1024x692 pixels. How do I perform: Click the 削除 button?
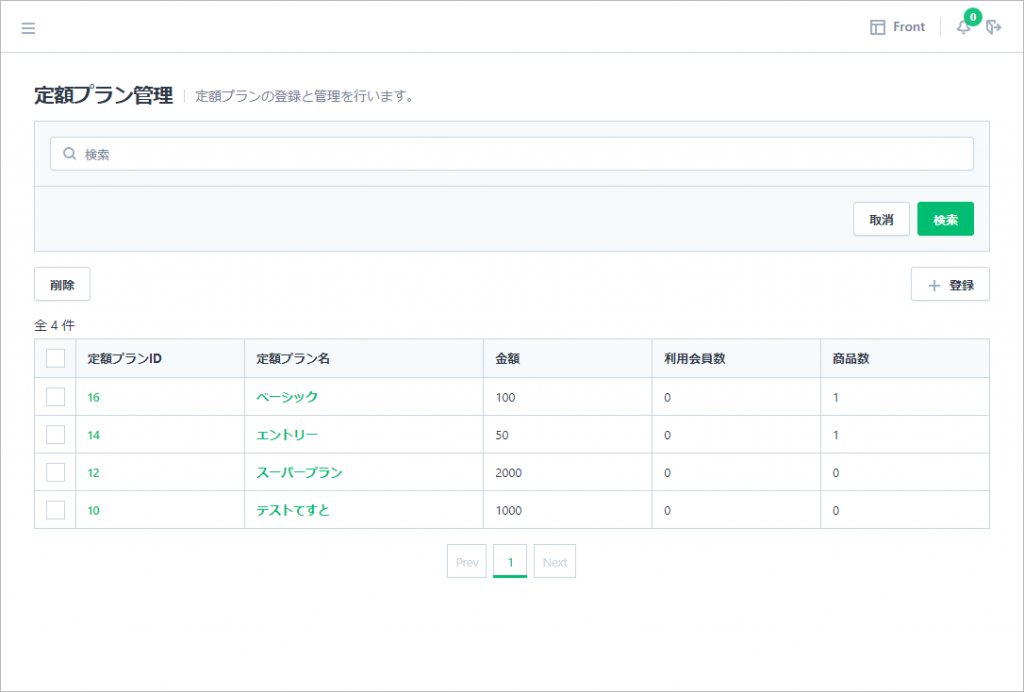pyautogui.click(x=62, y=285)
